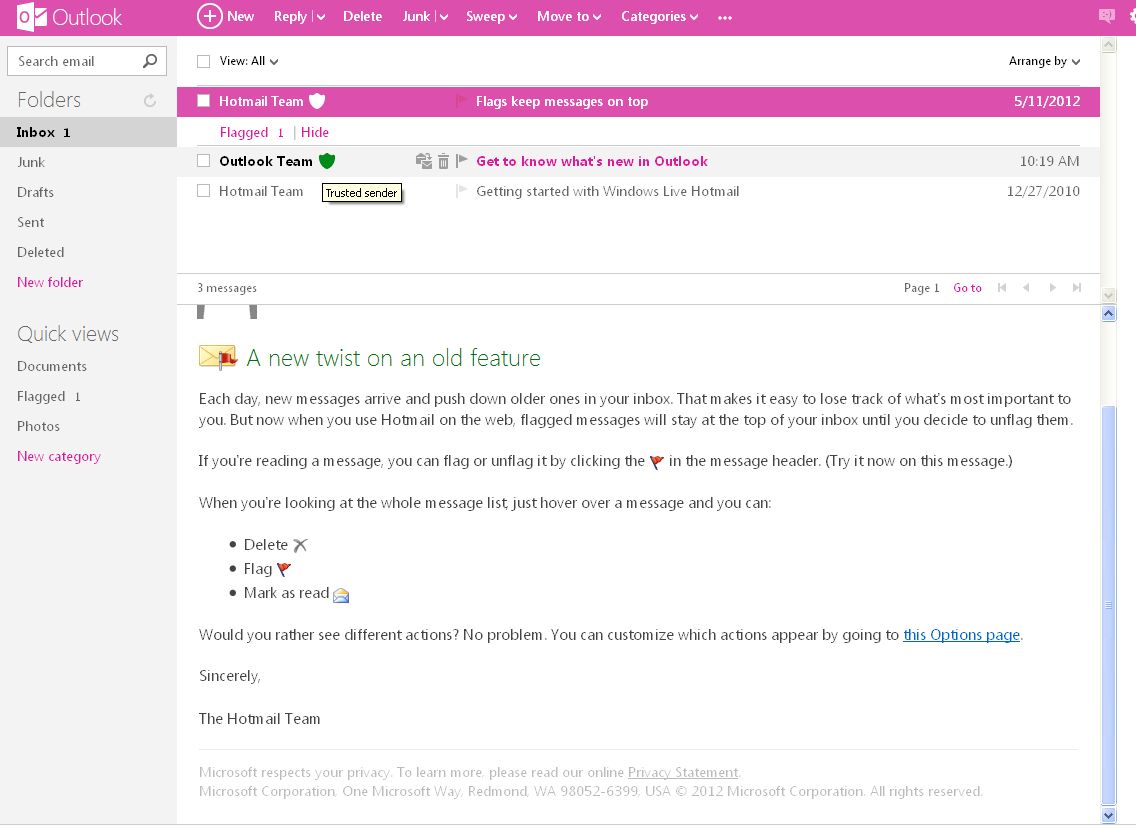This screenshot has height=834, width=1136.
Task: Open 'Getting started with Windows Live Hotmail' message
Action: tap(608, 191)
